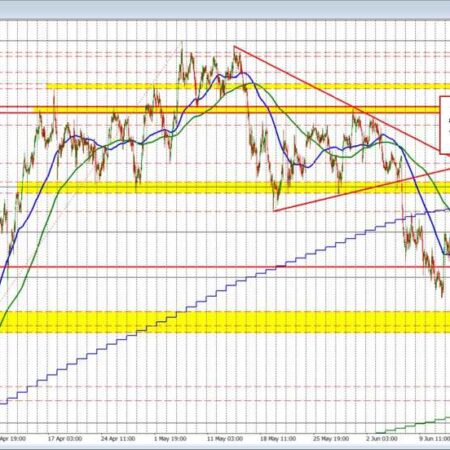The width and height of the screenshot is (450, 450).
Task: Click the 25 May 19:00 date label
Action: (x=331, y=439)
